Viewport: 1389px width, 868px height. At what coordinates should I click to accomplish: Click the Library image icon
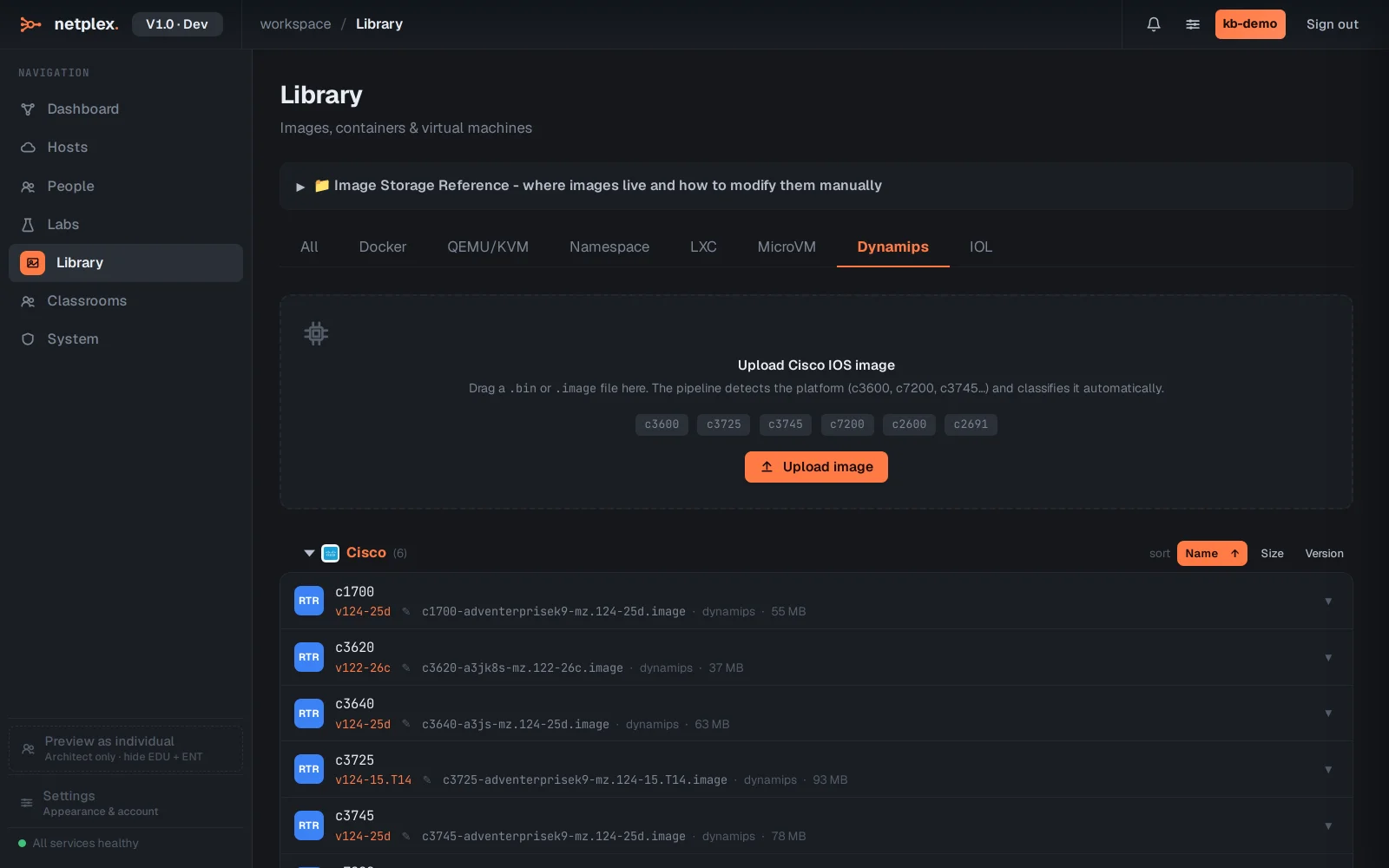[x=32, y=263]
